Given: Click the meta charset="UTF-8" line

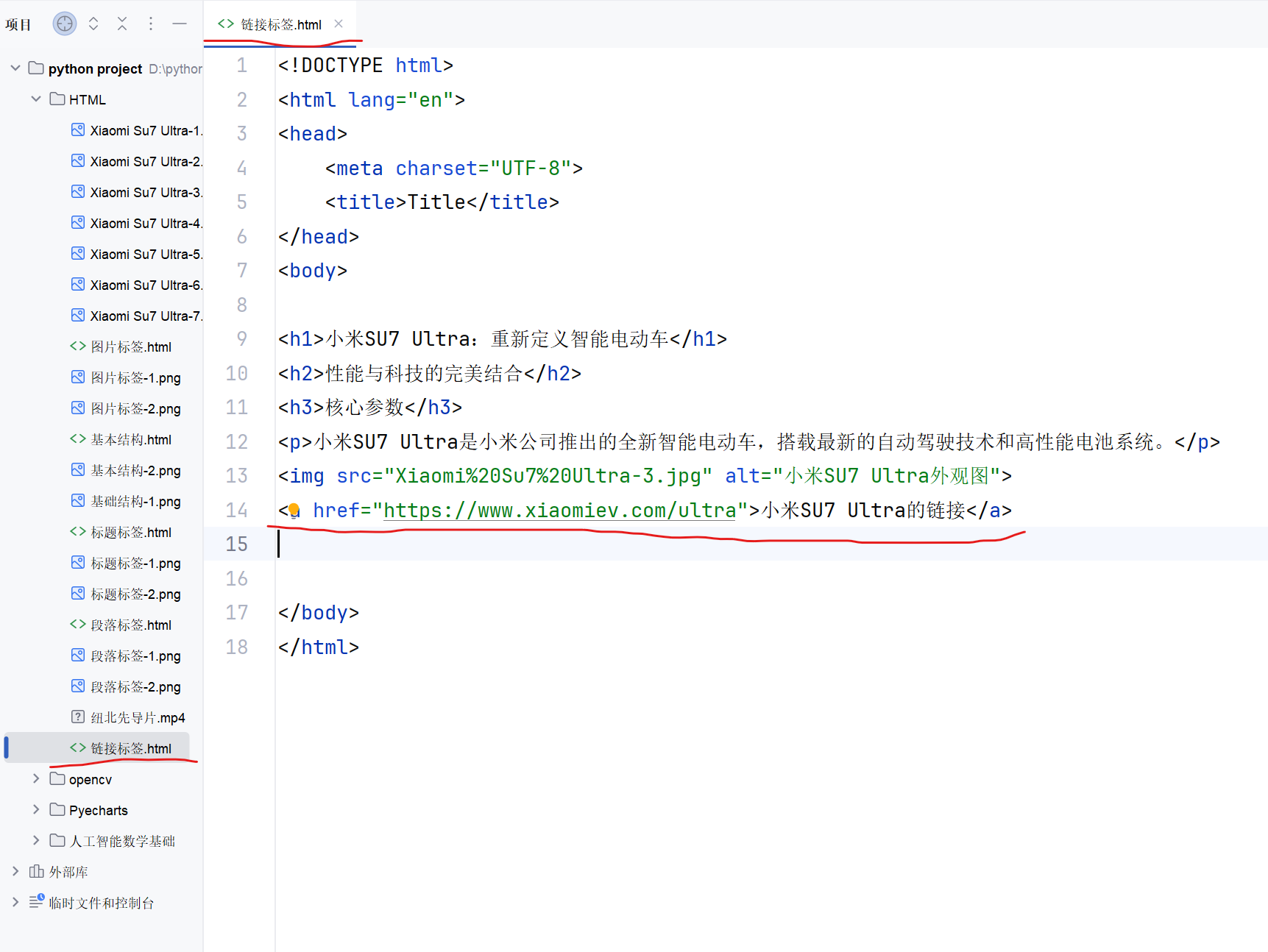Looking at the screenshot, I should [x=454, y=168].
